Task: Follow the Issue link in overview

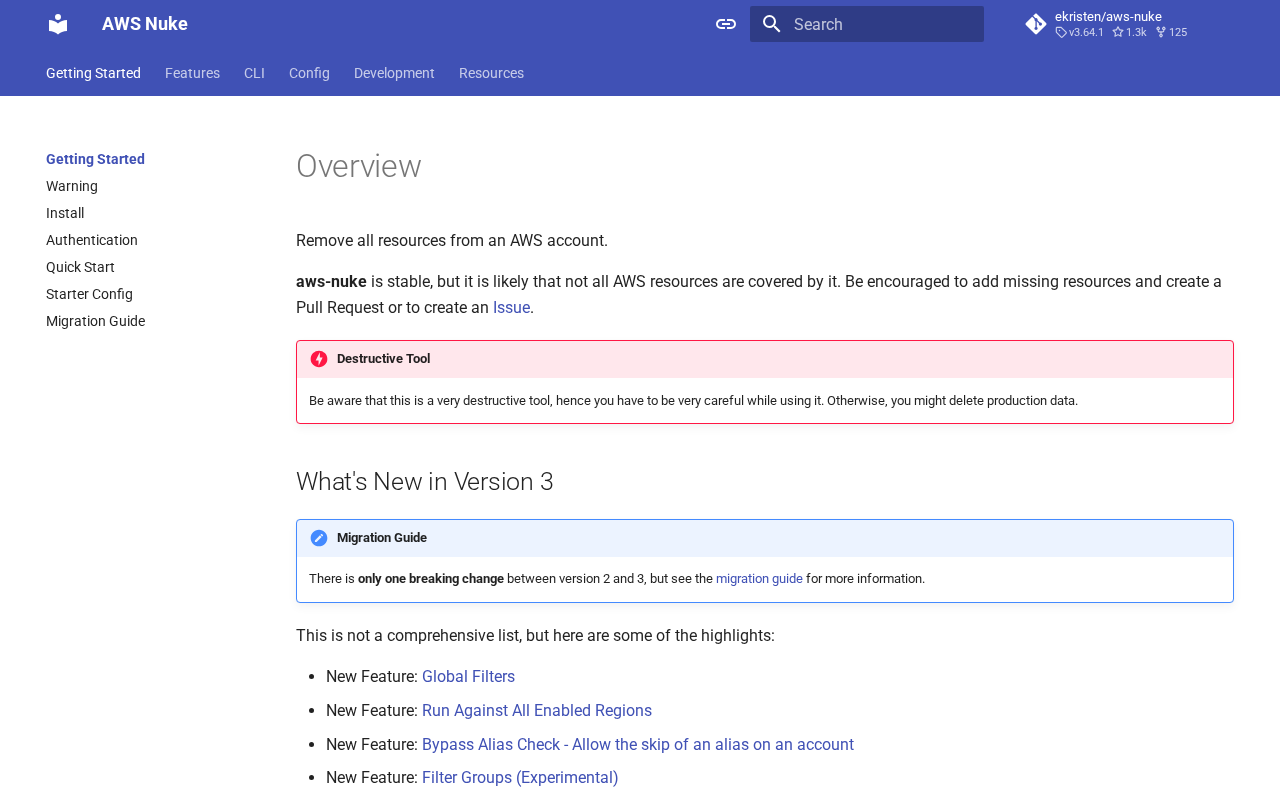Action: (x=511, y=308)
